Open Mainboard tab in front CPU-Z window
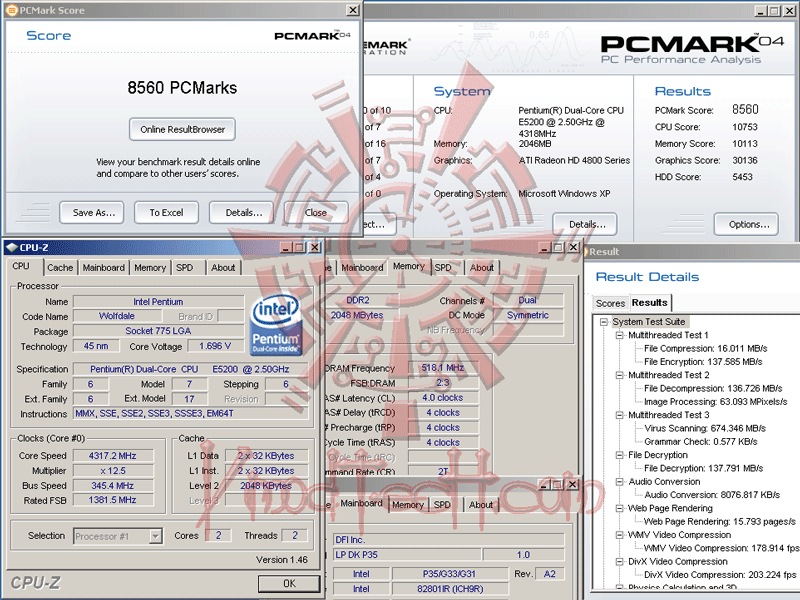This screenshot has width=800, height=600. point(104,268)
